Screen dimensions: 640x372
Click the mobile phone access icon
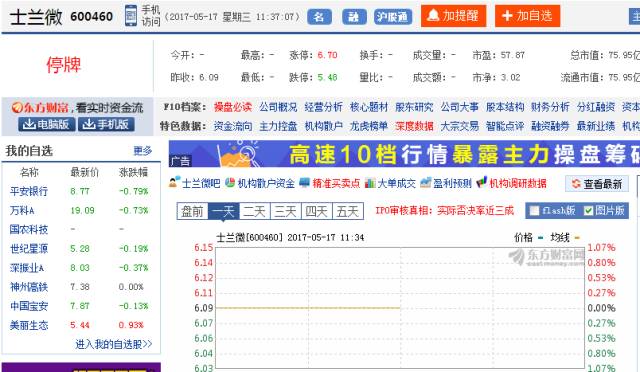click(x=131, y=16)
